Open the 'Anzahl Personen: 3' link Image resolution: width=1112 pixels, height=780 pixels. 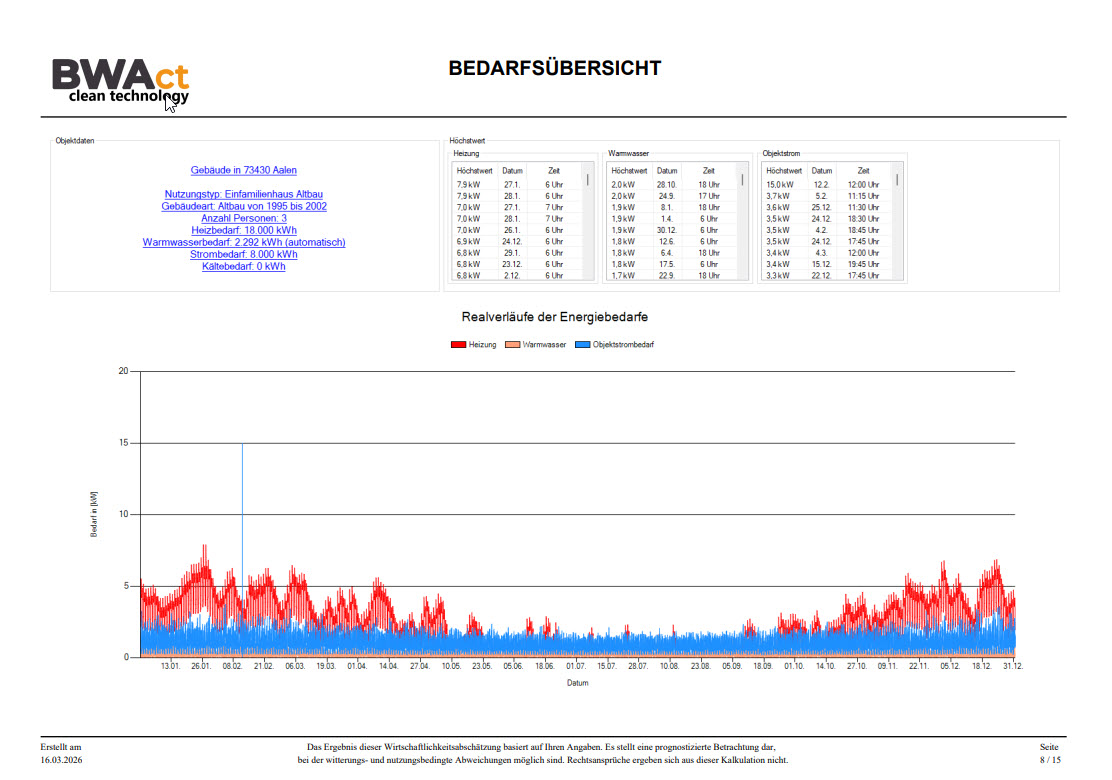tap(243, 218)
